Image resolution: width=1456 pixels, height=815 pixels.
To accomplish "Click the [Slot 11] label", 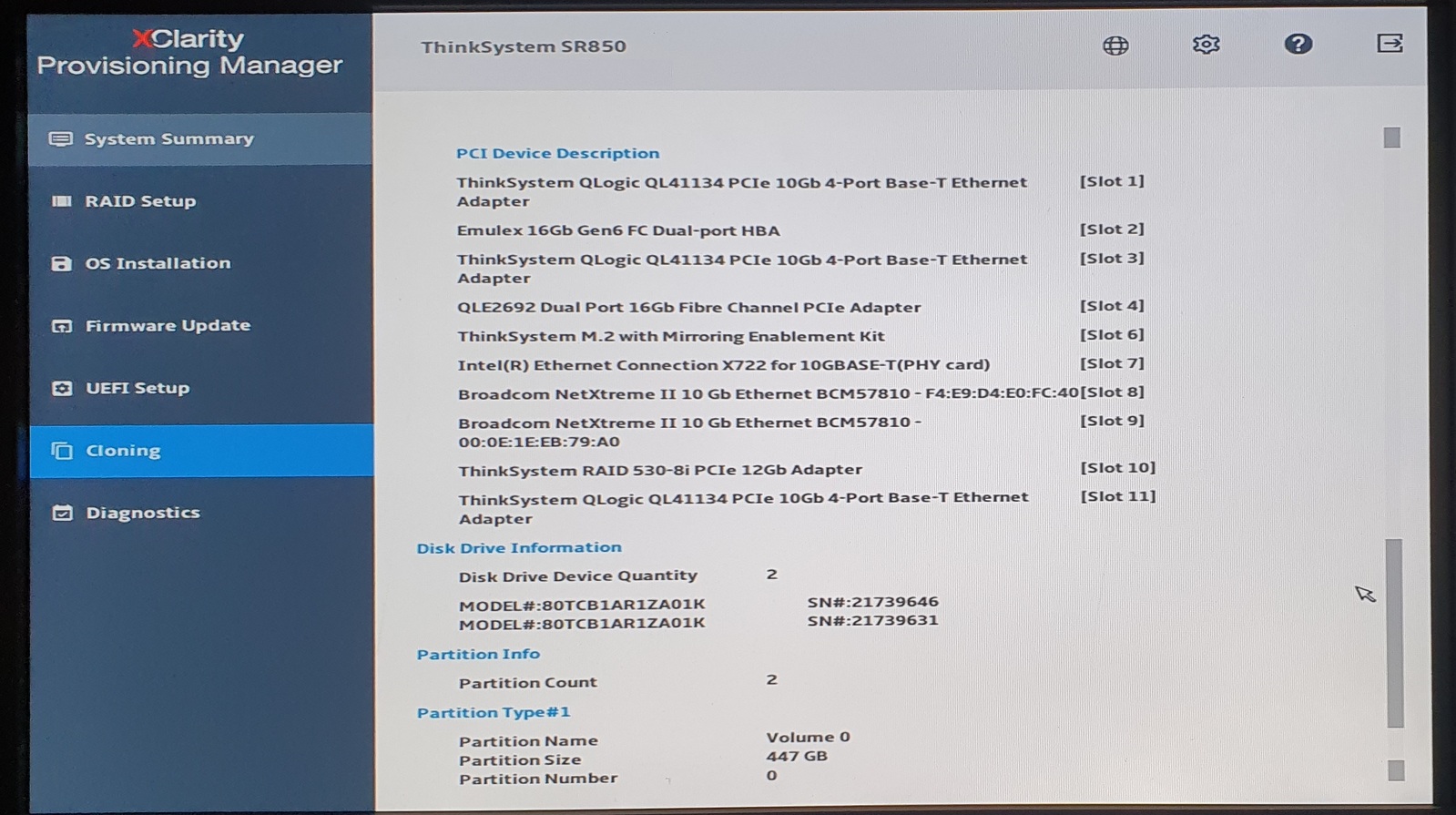I will pos(1118,496).
